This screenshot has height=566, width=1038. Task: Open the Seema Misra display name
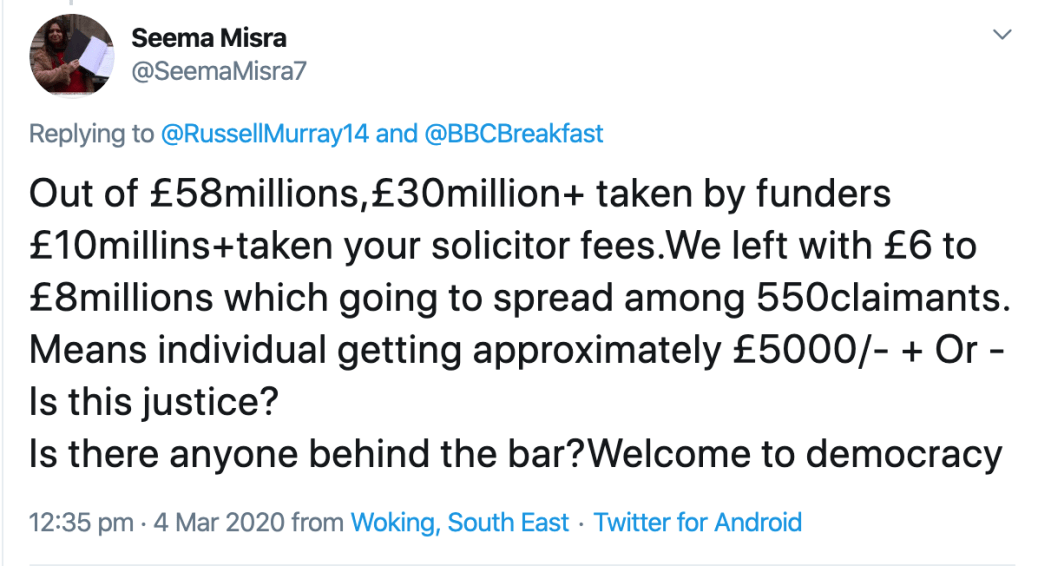point(209,38)
